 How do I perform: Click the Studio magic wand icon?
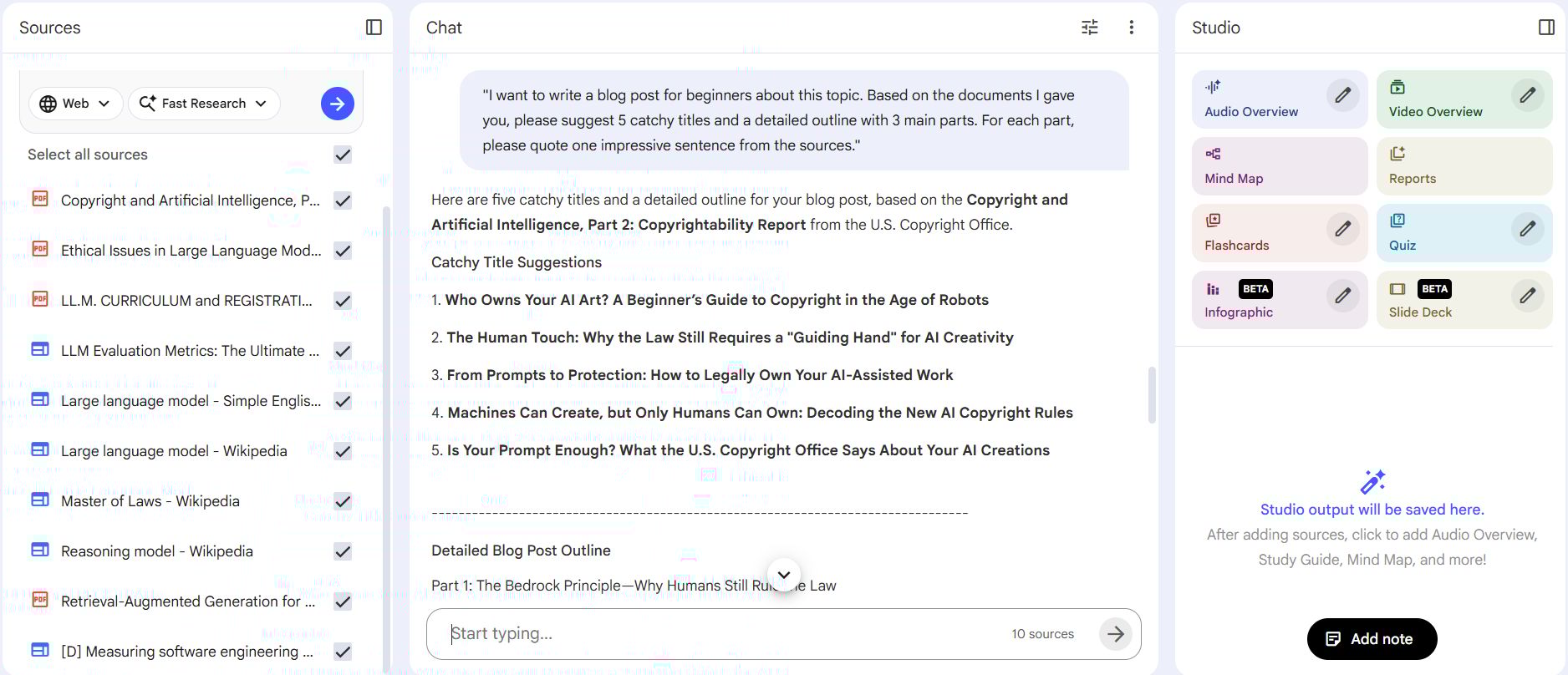coord(1372,482)
